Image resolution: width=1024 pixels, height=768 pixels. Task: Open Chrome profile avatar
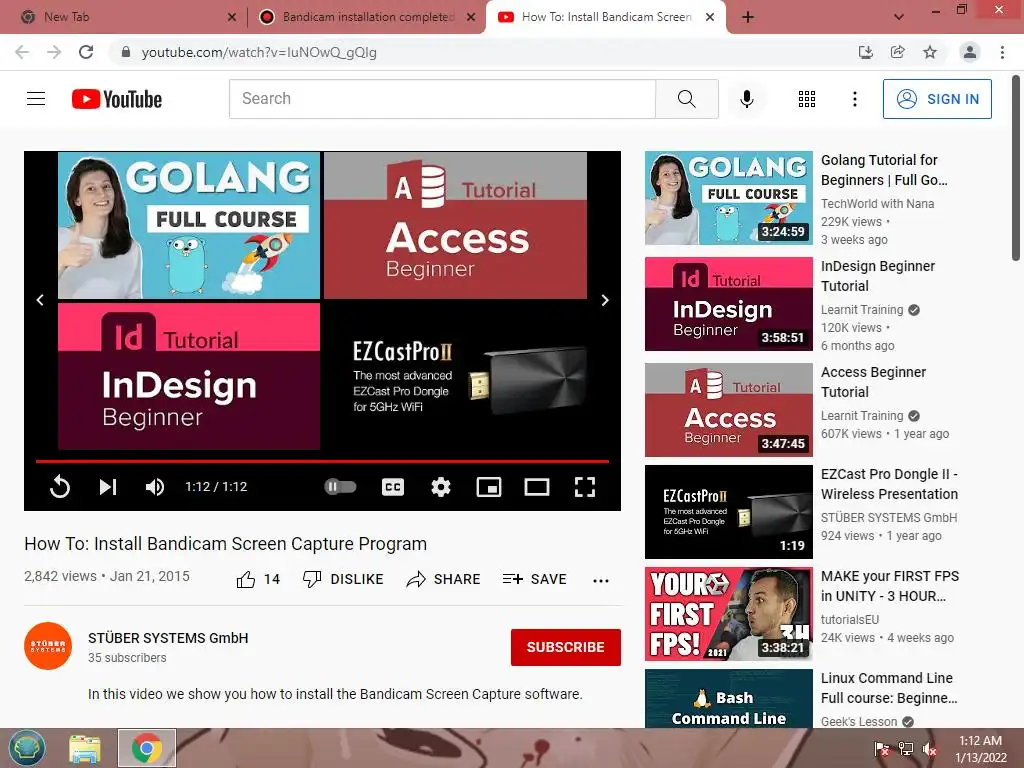click(970, 52)
